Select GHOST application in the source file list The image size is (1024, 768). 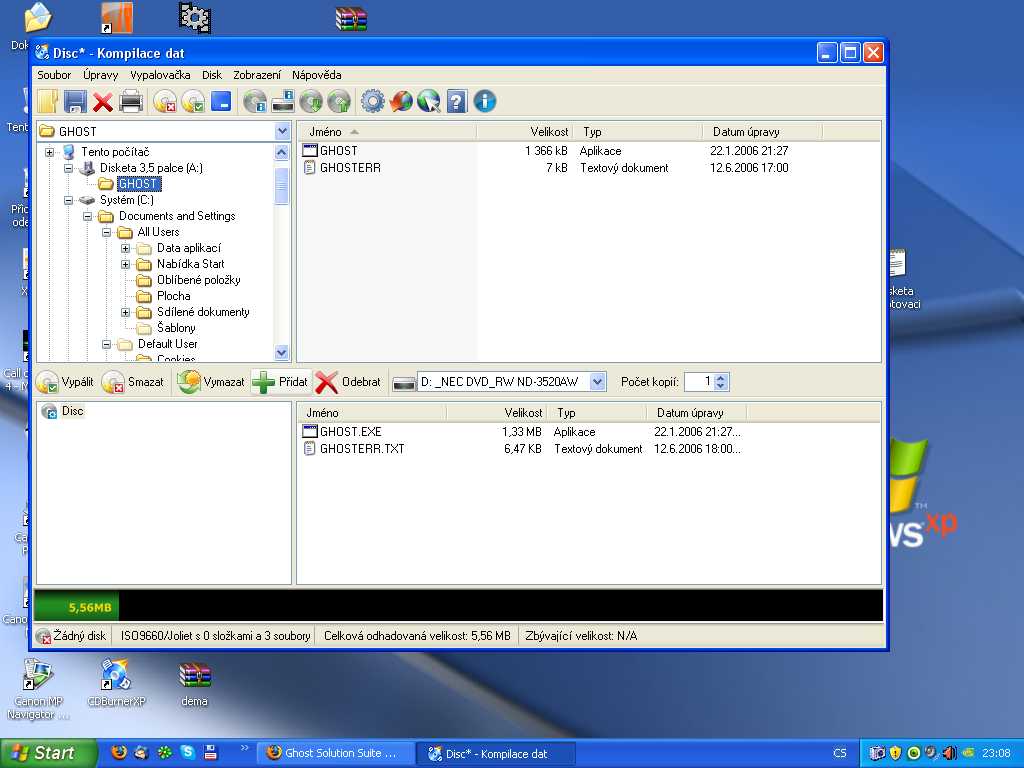[338, 151]
